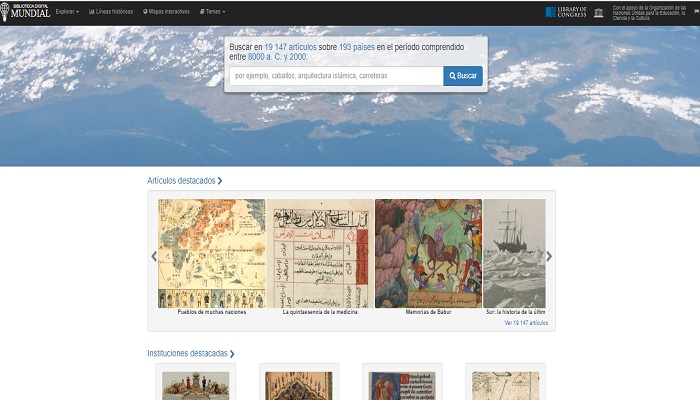Select the flag icon in the top-right corner
This screenshot has width=700, height=400.
696,12
